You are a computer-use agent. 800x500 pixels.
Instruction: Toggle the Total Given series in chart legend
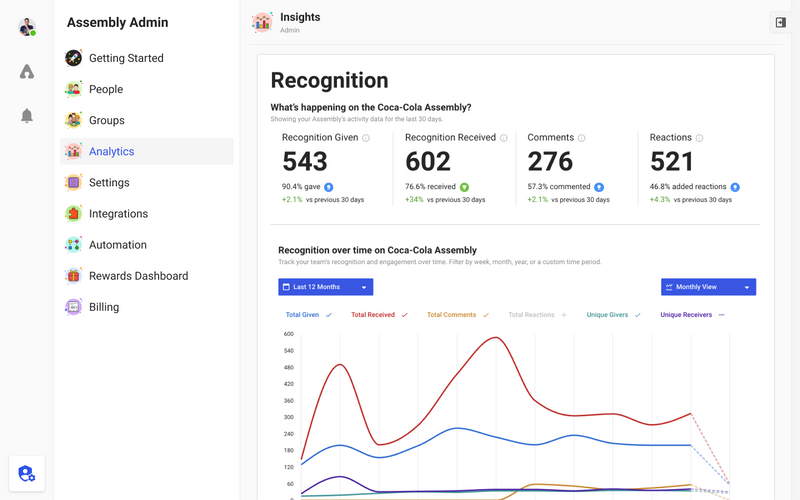(x=309, y=315)
